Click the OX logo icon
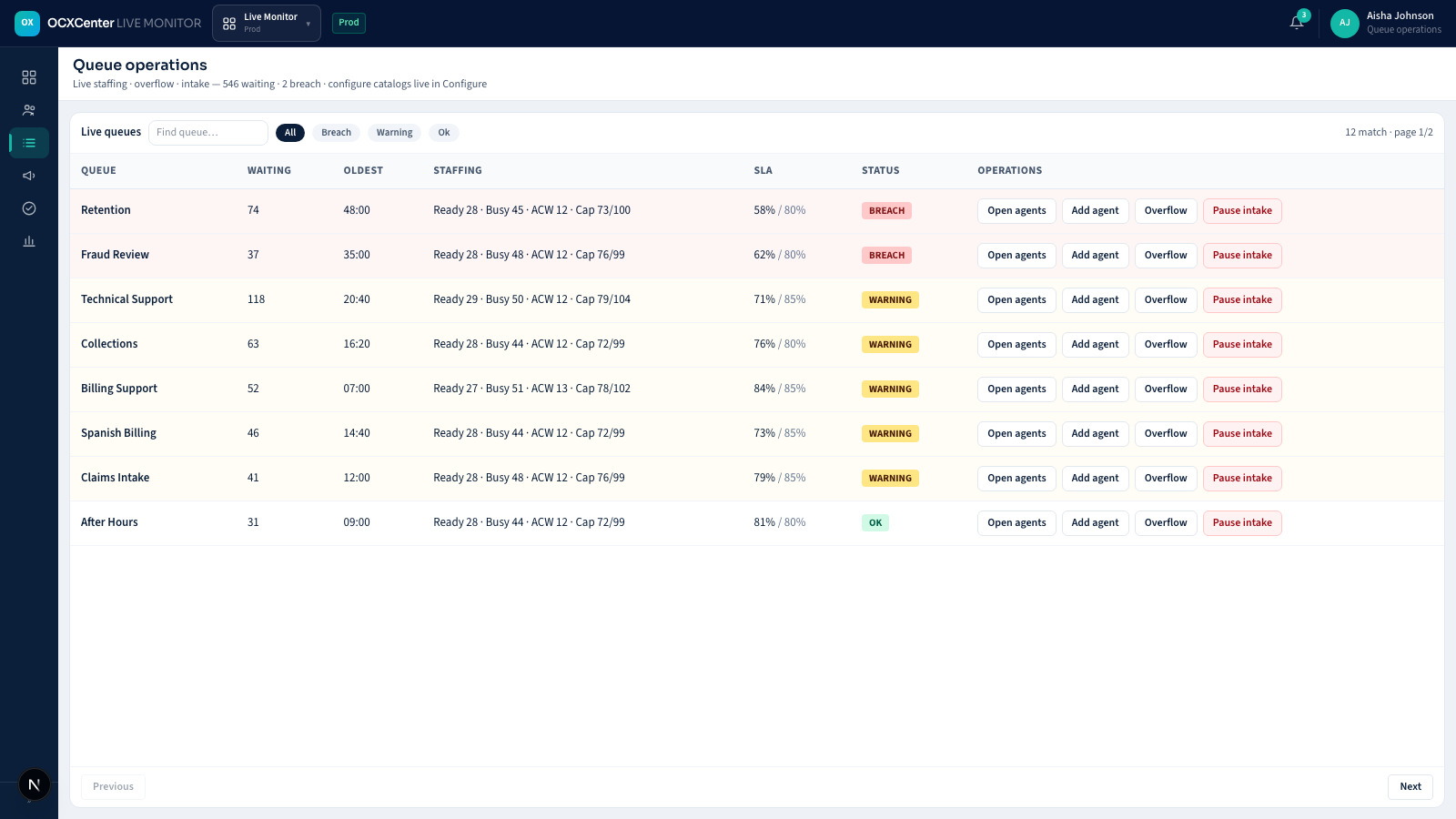The height and width of the screenshot is (819, 1456). (x=27, y=24)
